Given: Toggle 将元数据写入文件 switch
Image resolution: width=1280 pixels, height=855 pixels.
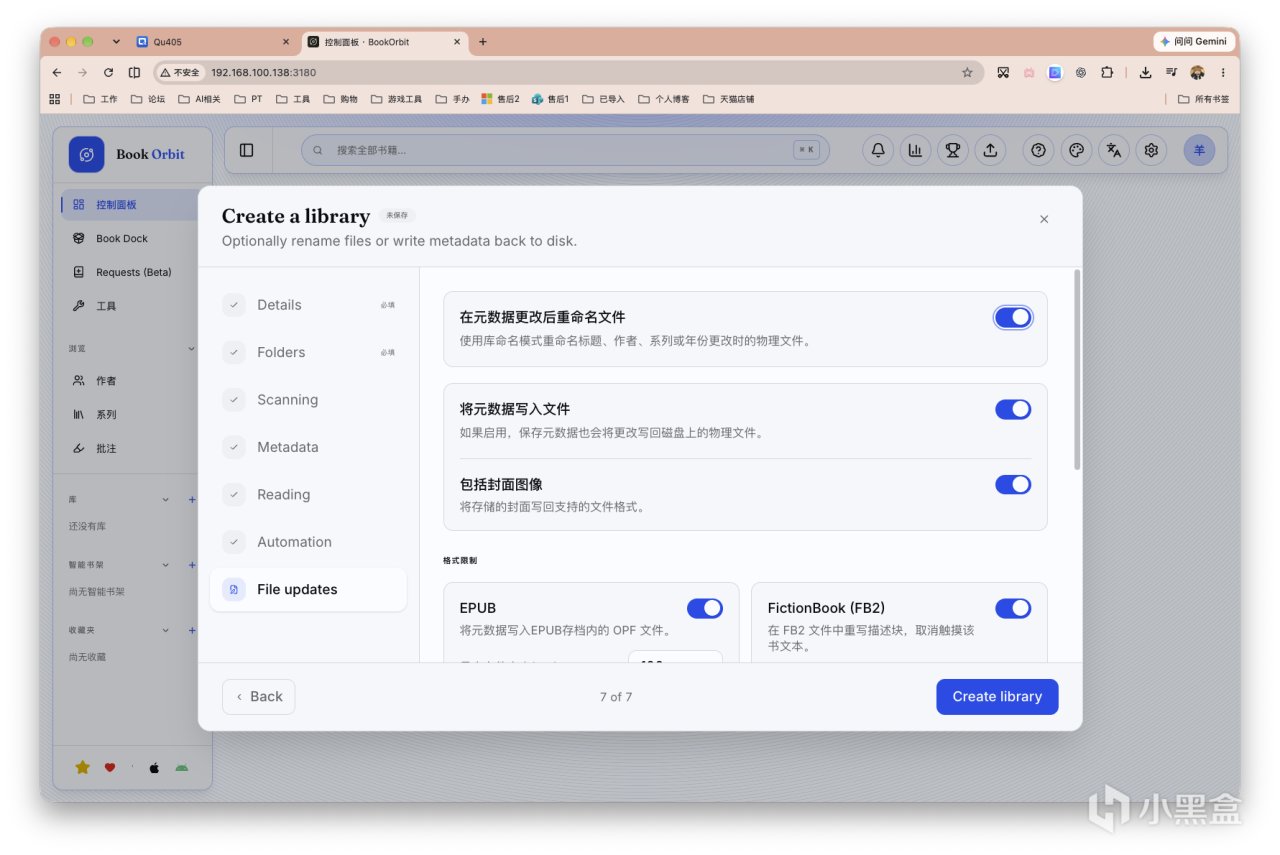Looking at the screenshot, I should coord(1013,409).
